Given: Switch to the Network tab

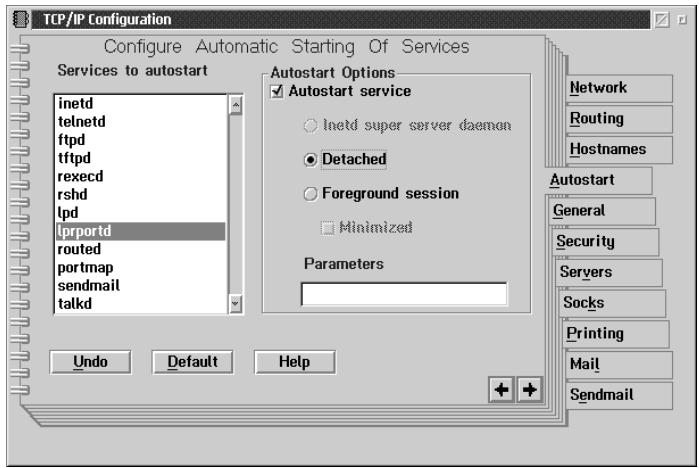Looking at the screenshot, I should tap(619, 88).
